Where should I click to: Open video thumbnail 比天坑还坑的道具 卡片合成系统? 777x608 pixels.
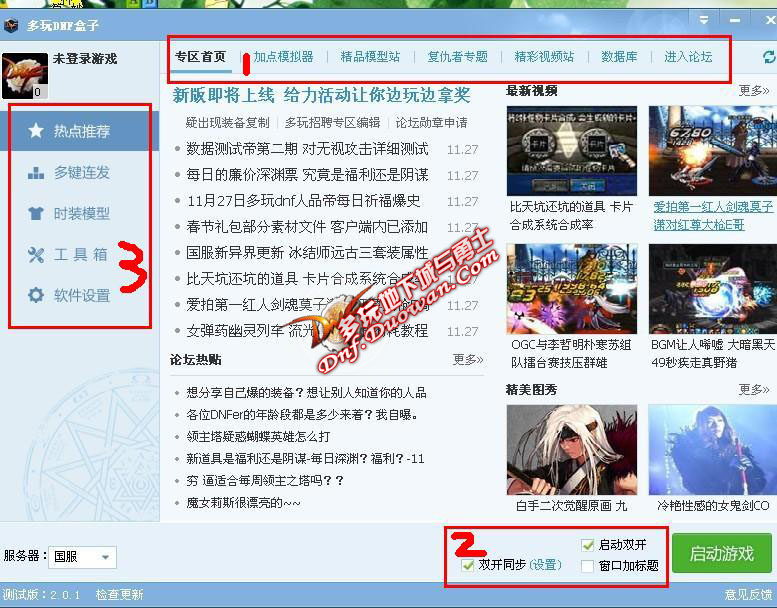tap(572, 151)
